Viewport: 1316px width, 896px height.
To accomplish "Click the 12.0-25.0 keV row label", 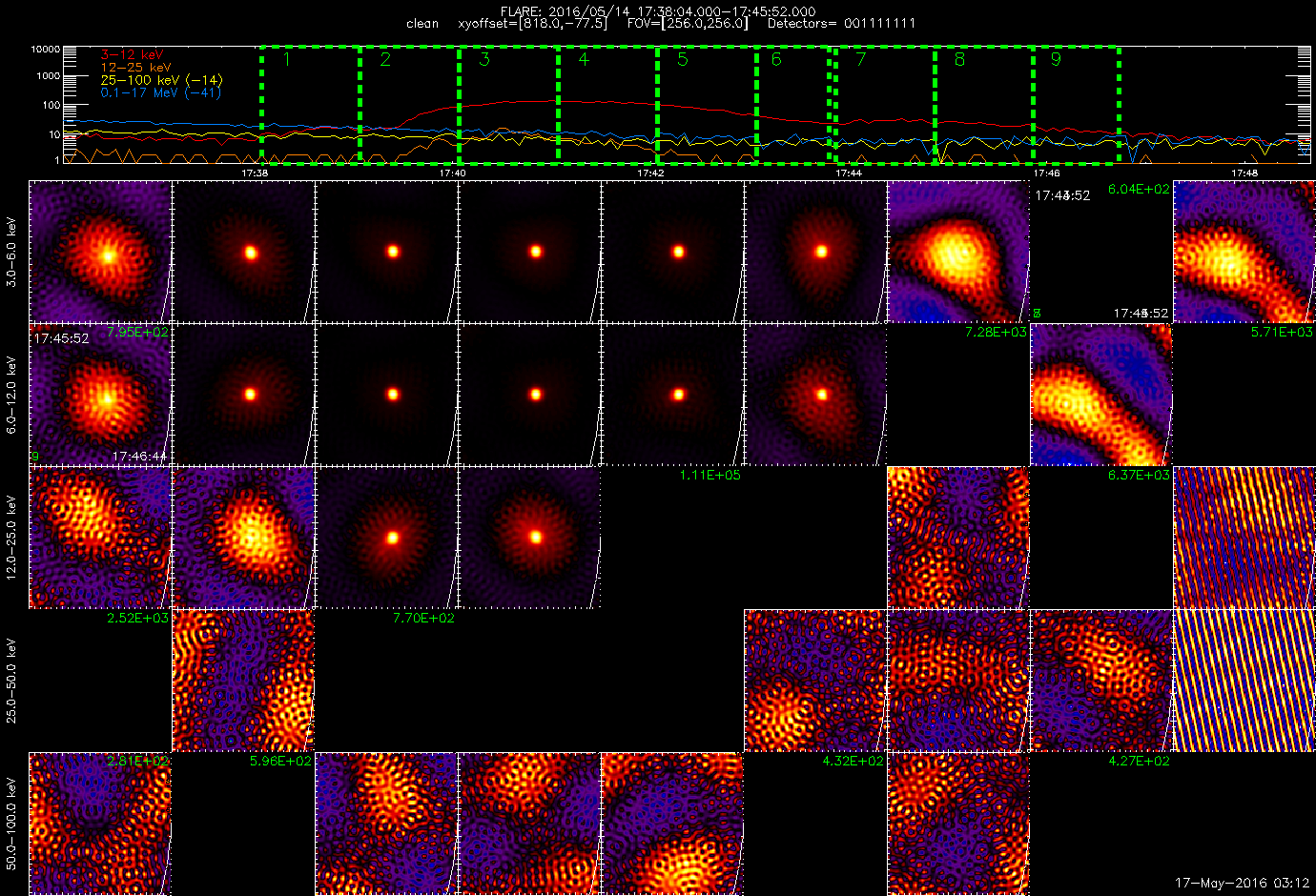I will (x=11, y=539).
